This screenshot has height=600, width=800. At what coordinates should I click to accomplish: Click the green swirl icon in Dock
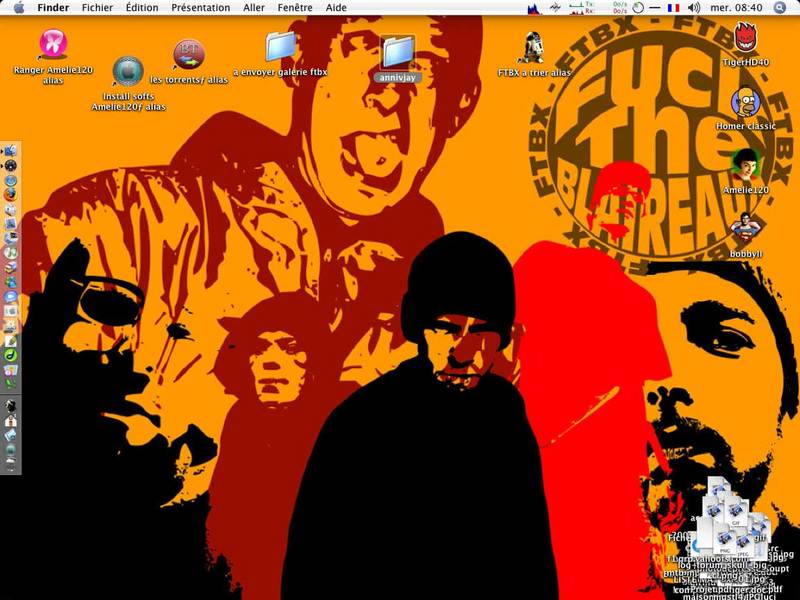click(11, 356)
